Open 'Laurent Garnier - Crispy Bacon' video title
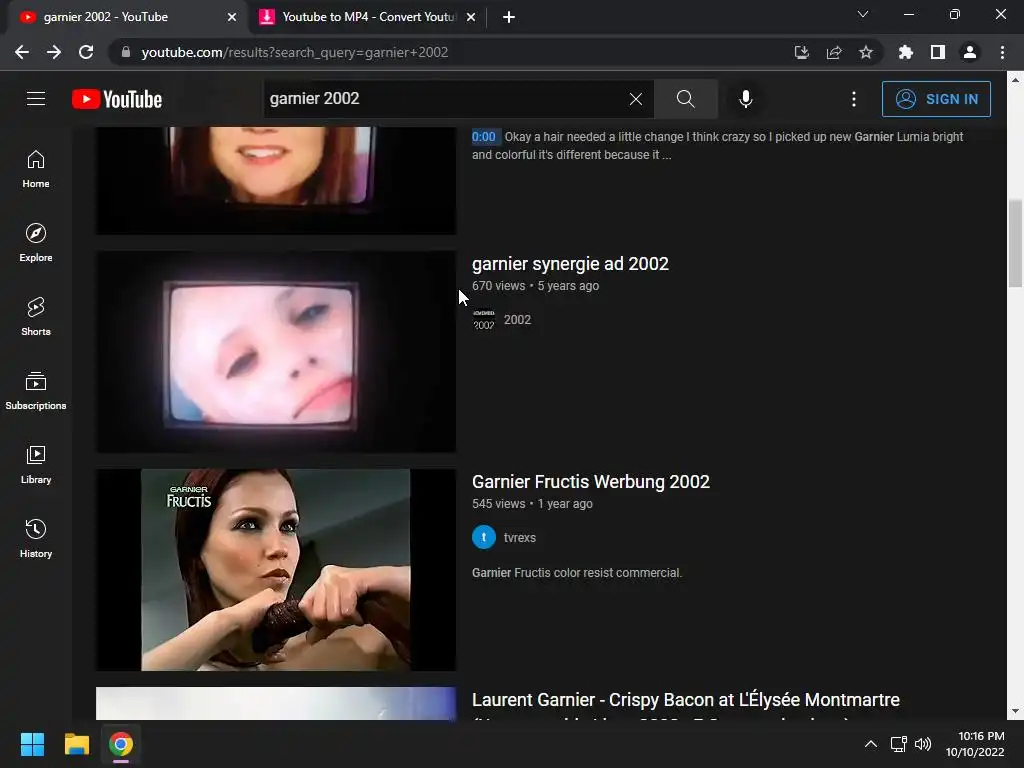The width and height of the screenshot is (1024, 768). point(686,700)
